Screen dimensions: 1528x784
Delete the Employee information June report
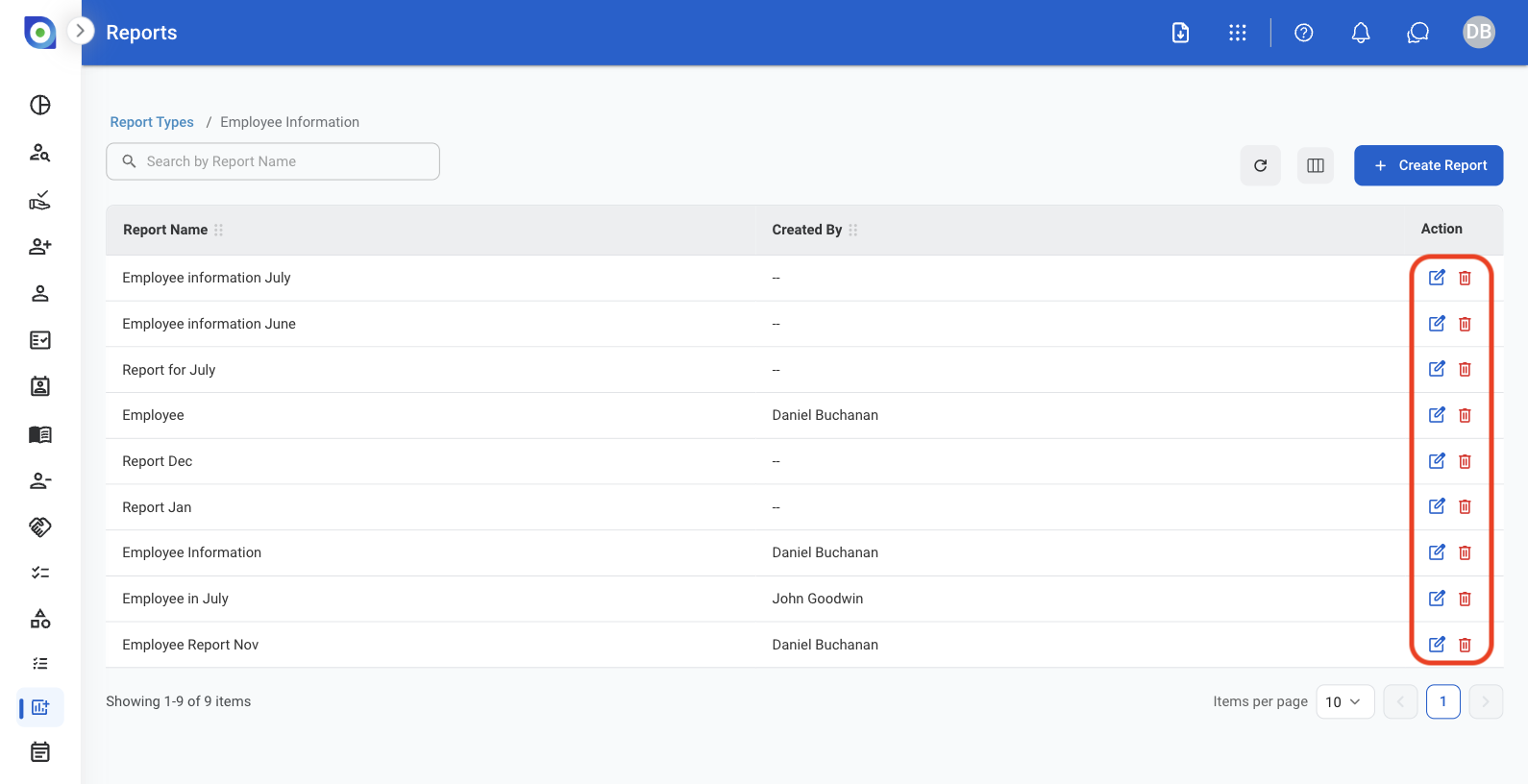click(1466, 324)
